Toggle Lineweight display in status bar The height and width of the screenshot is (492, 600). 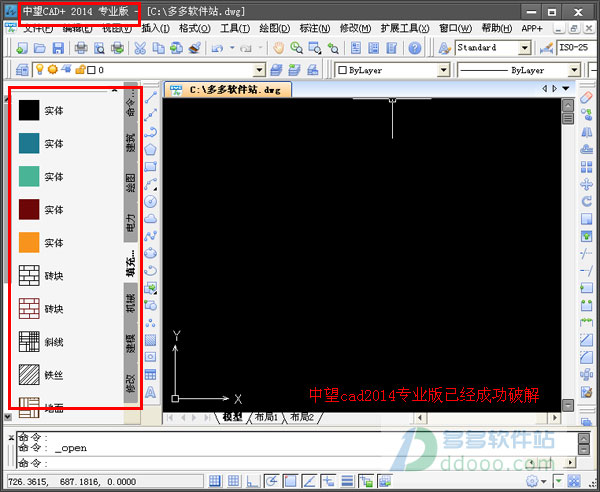tap(347, 481)
